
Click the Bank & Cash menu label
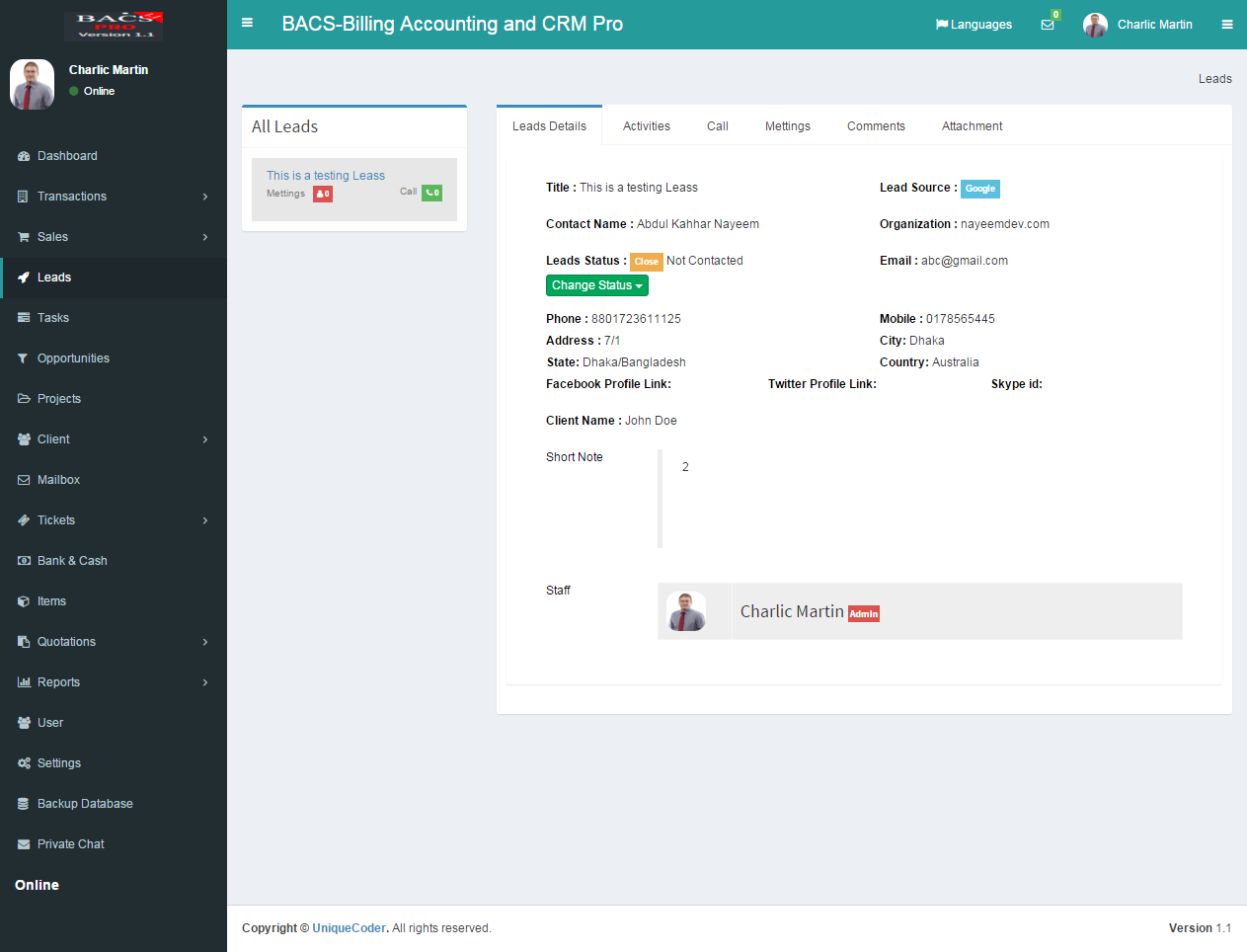click(72, 561)
